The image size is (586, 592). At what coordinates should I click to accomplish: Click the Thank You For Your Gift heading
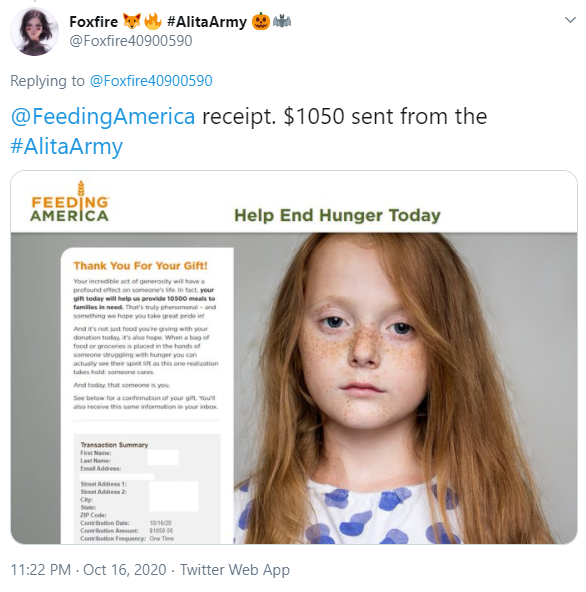coord(140,266)
